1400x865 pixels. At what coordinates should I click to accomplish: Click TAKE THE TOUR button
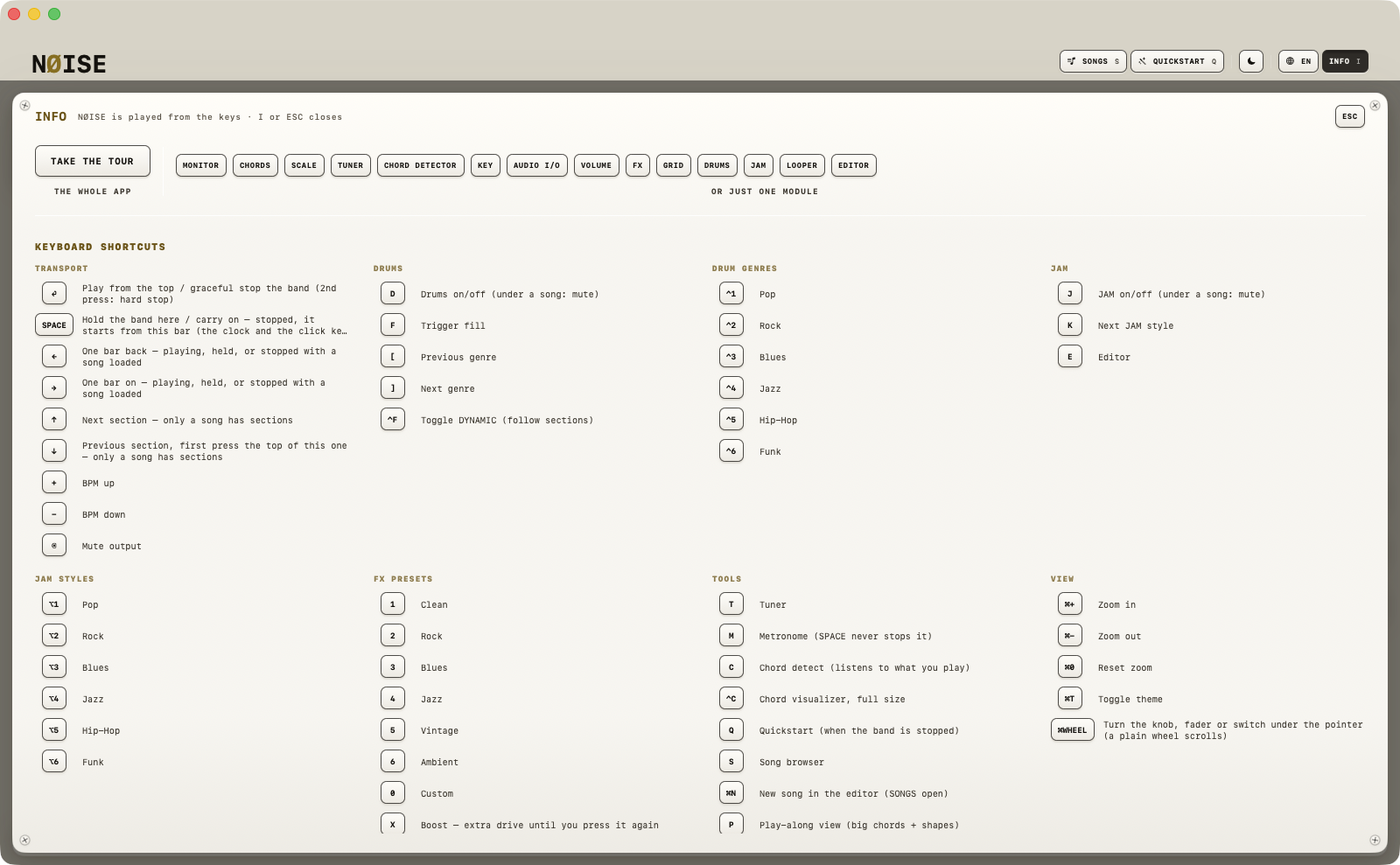[x=93, y=161]
